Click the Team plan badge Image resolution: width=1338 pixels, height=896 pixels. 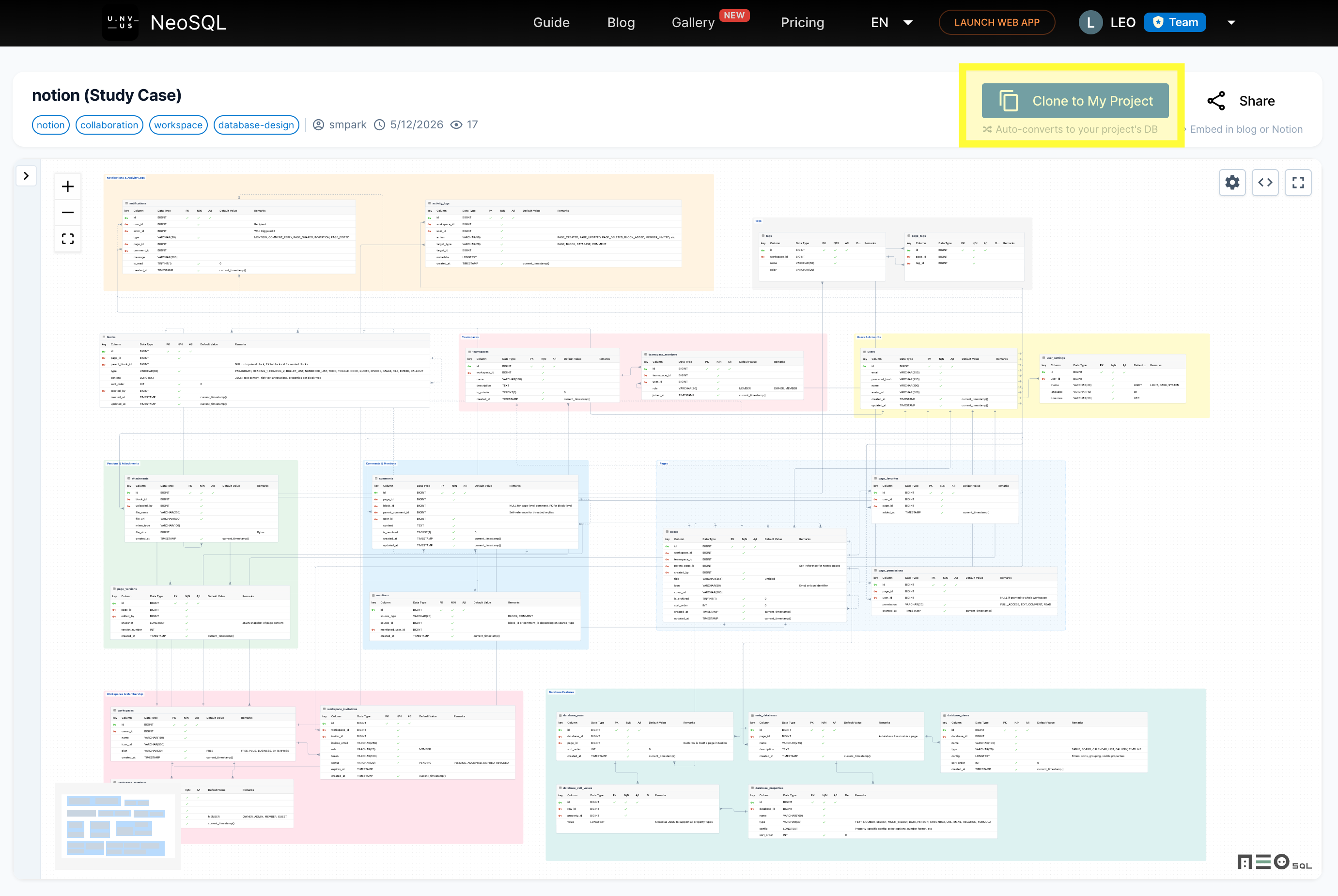pos(1175,22)
